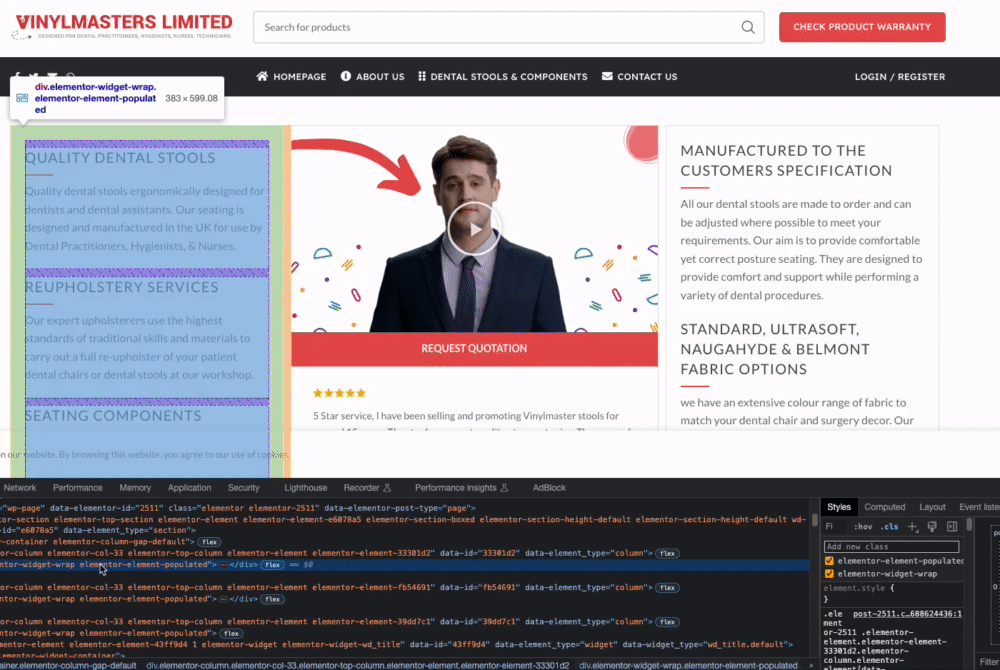This screenshot has height=670, width=1000.
Task: Click the Vinylmasters Limited logo
Action: 123,27
